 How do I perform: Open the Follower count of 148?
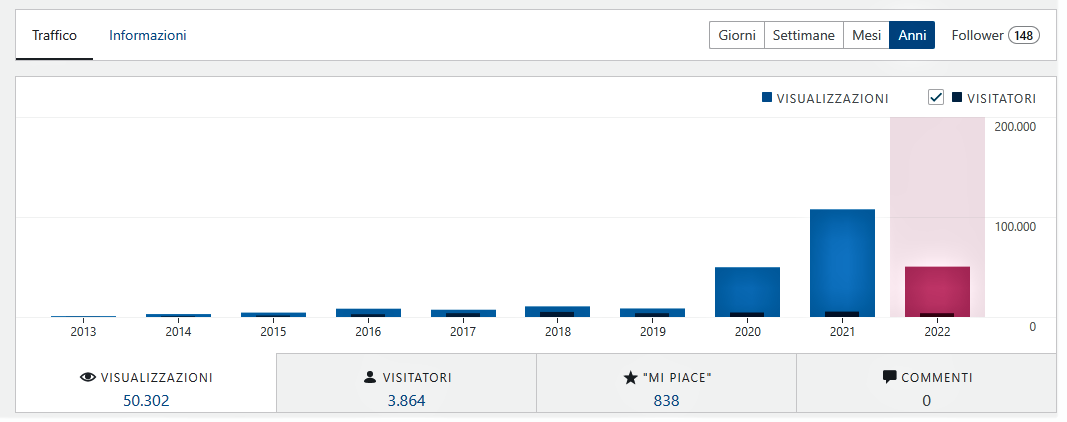(x=995, y=35)
